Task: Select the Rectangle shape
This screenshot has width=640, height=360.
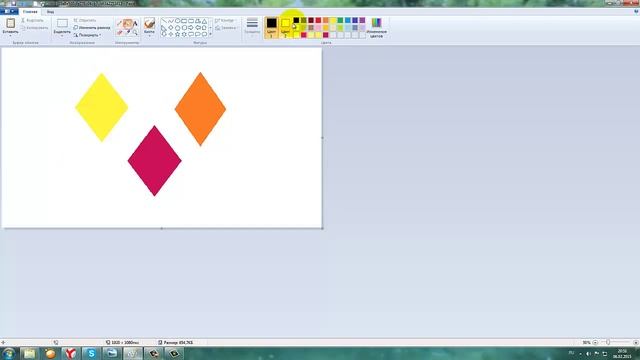Action: point(184,20)
